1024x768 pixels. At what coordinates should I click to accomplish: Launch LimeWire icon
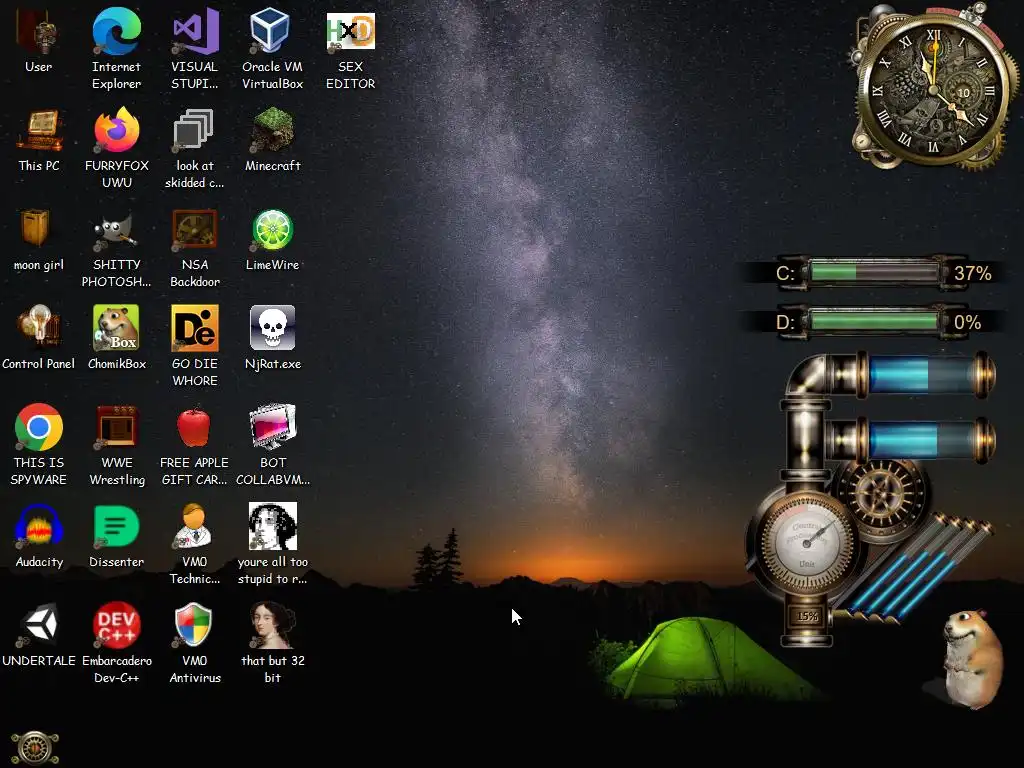pos(272,230)
